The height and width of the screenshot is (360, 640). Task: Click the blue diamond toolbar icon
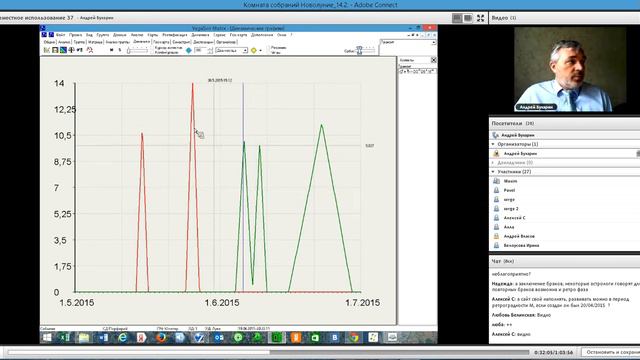pyautogui.click(x=189, y=50)
